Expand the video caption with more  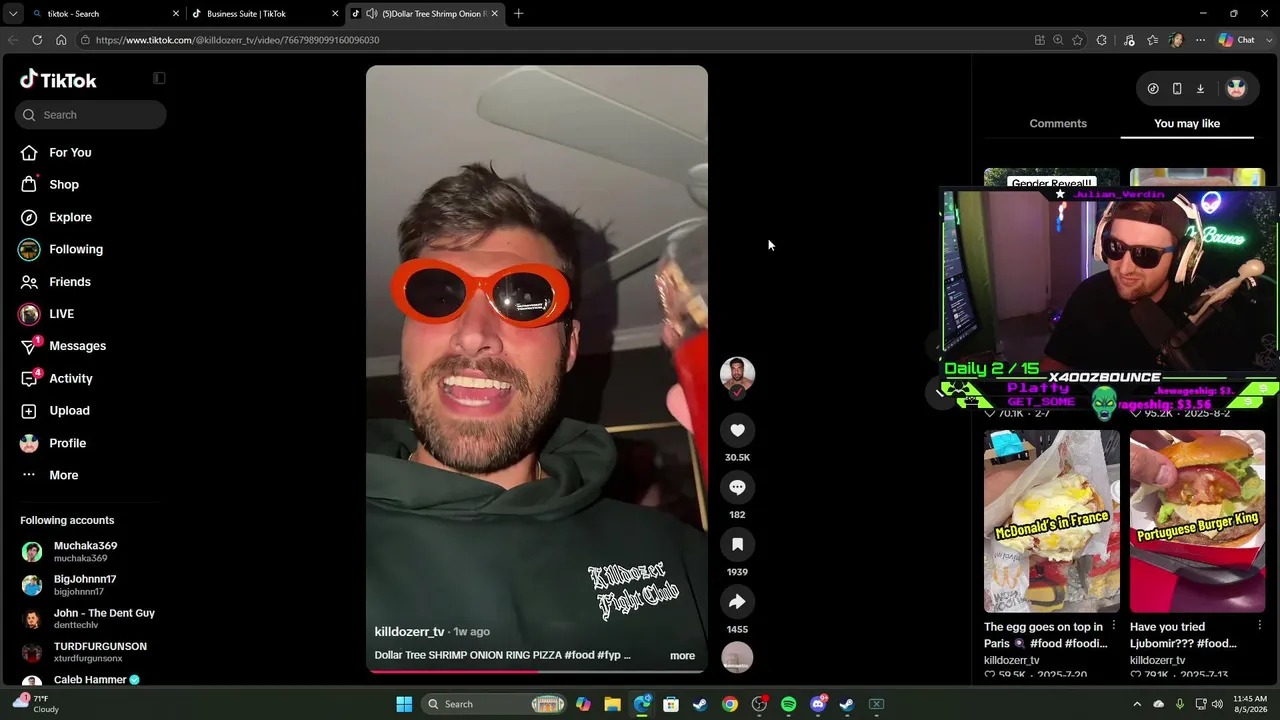682,656
